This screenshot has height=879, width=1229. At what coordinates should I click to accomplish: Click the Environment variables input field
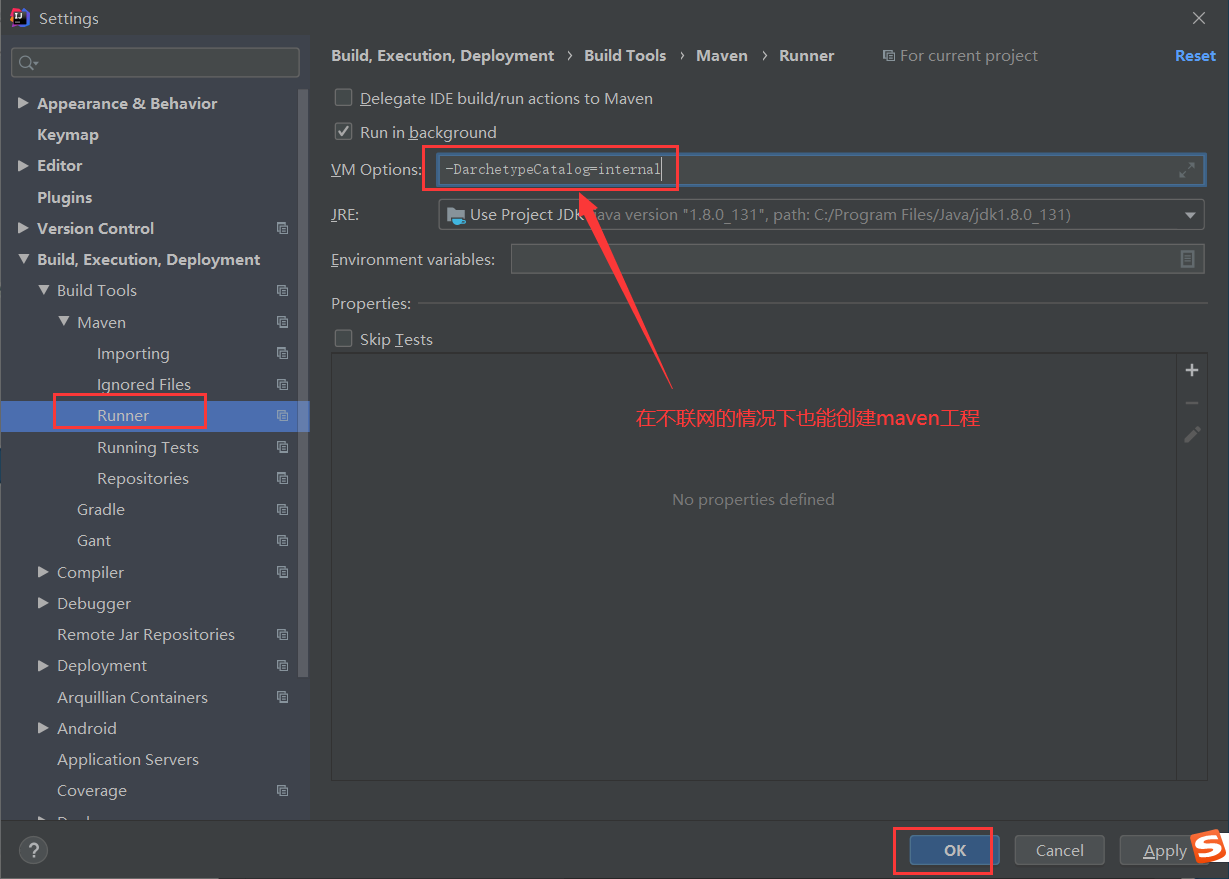(x=857, y=259)
